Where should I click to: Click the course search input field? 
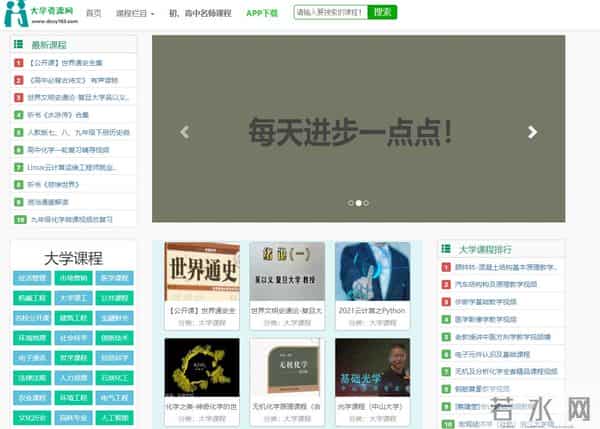[331, 12]
